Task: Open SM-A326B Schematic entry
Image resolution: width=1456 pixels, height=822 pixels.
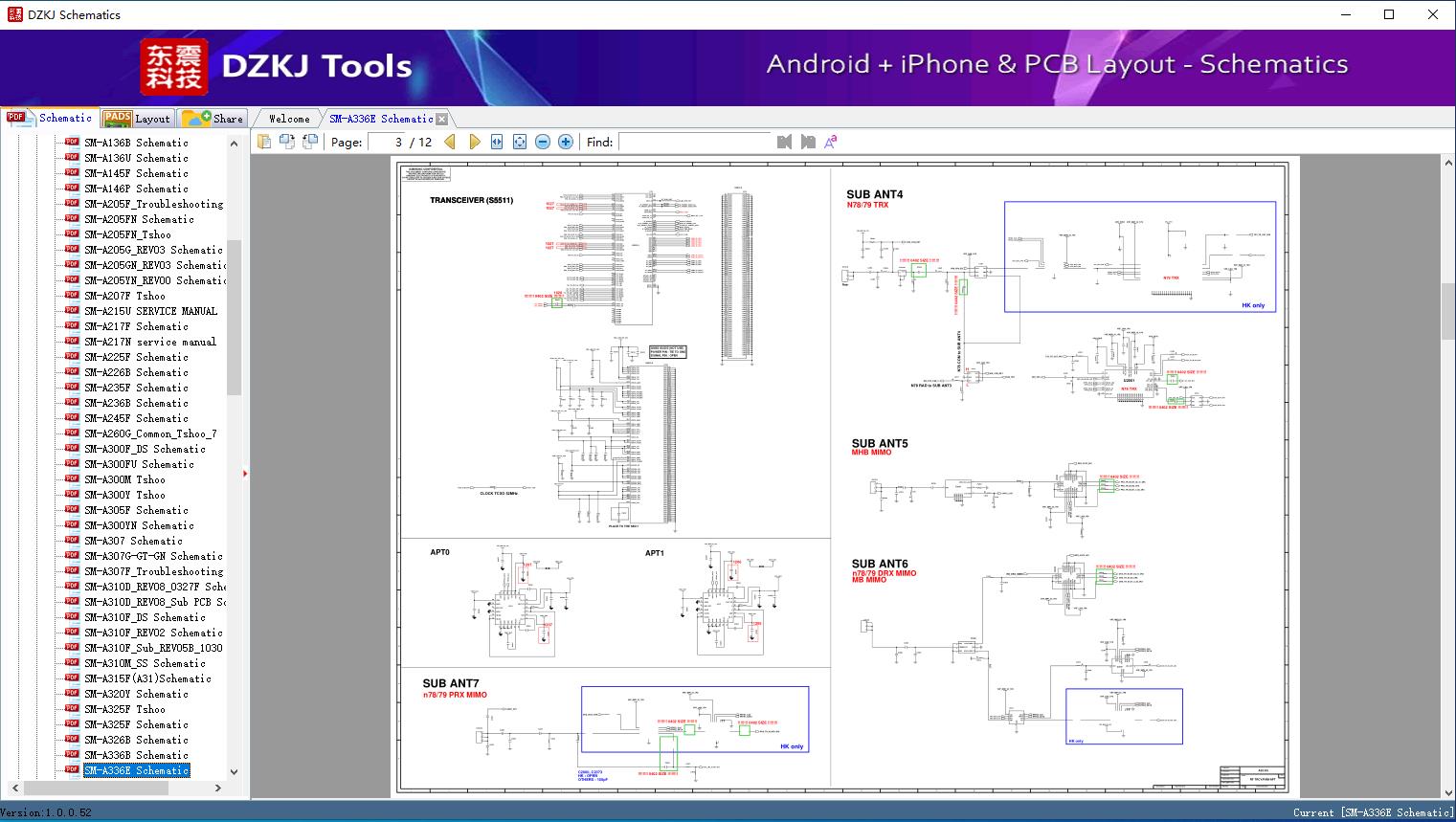Action: click(x=136, y=740)
